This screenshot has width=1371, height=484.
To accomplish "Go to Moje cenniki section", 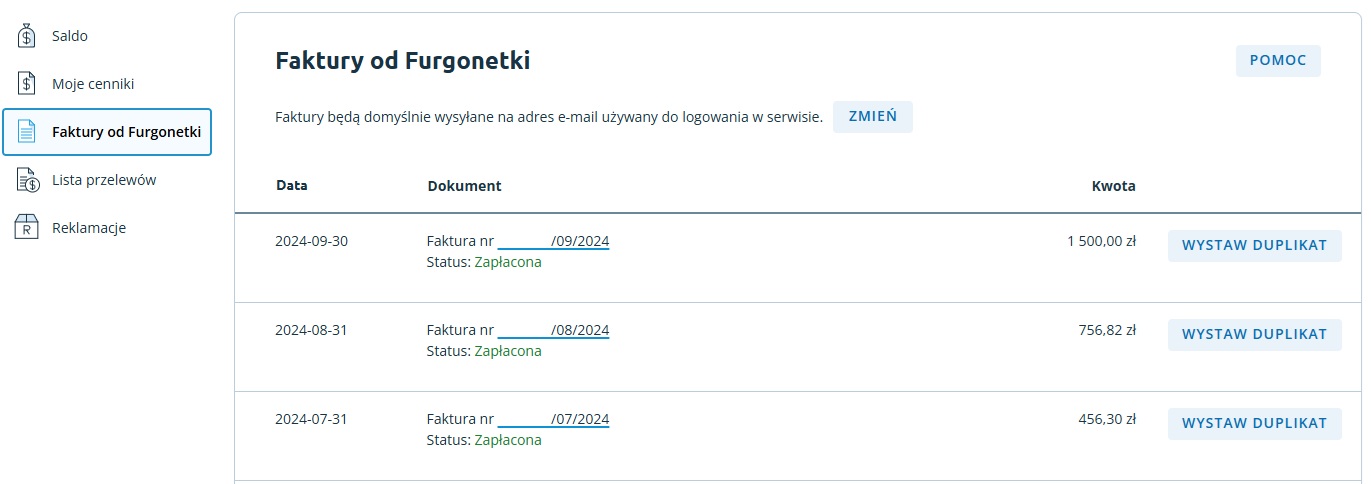I will pos(93,84).
